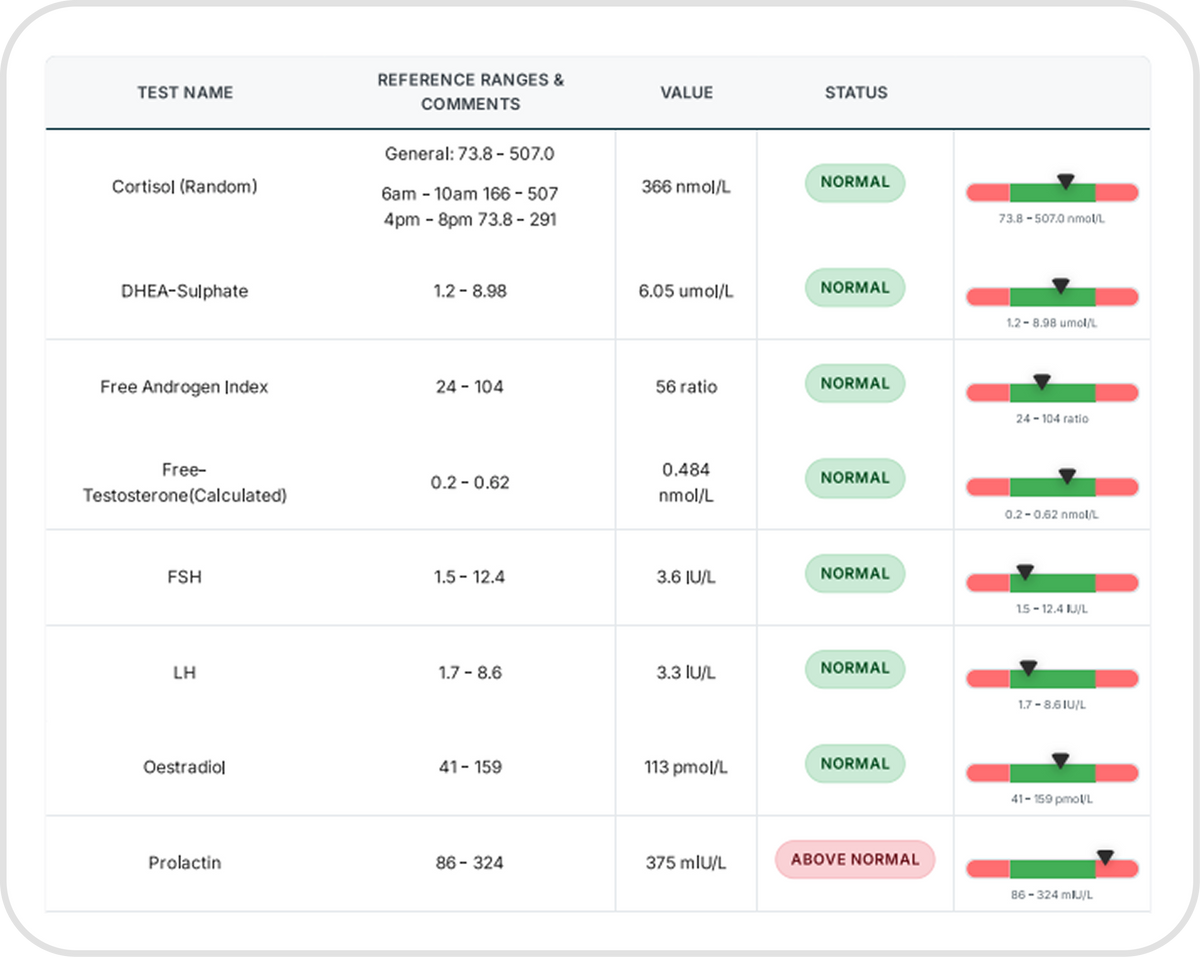Click the Free Androgen Index marker triangle
Image resolution: width=1200 pixels, height=957 pixels.
point(1042,381)
